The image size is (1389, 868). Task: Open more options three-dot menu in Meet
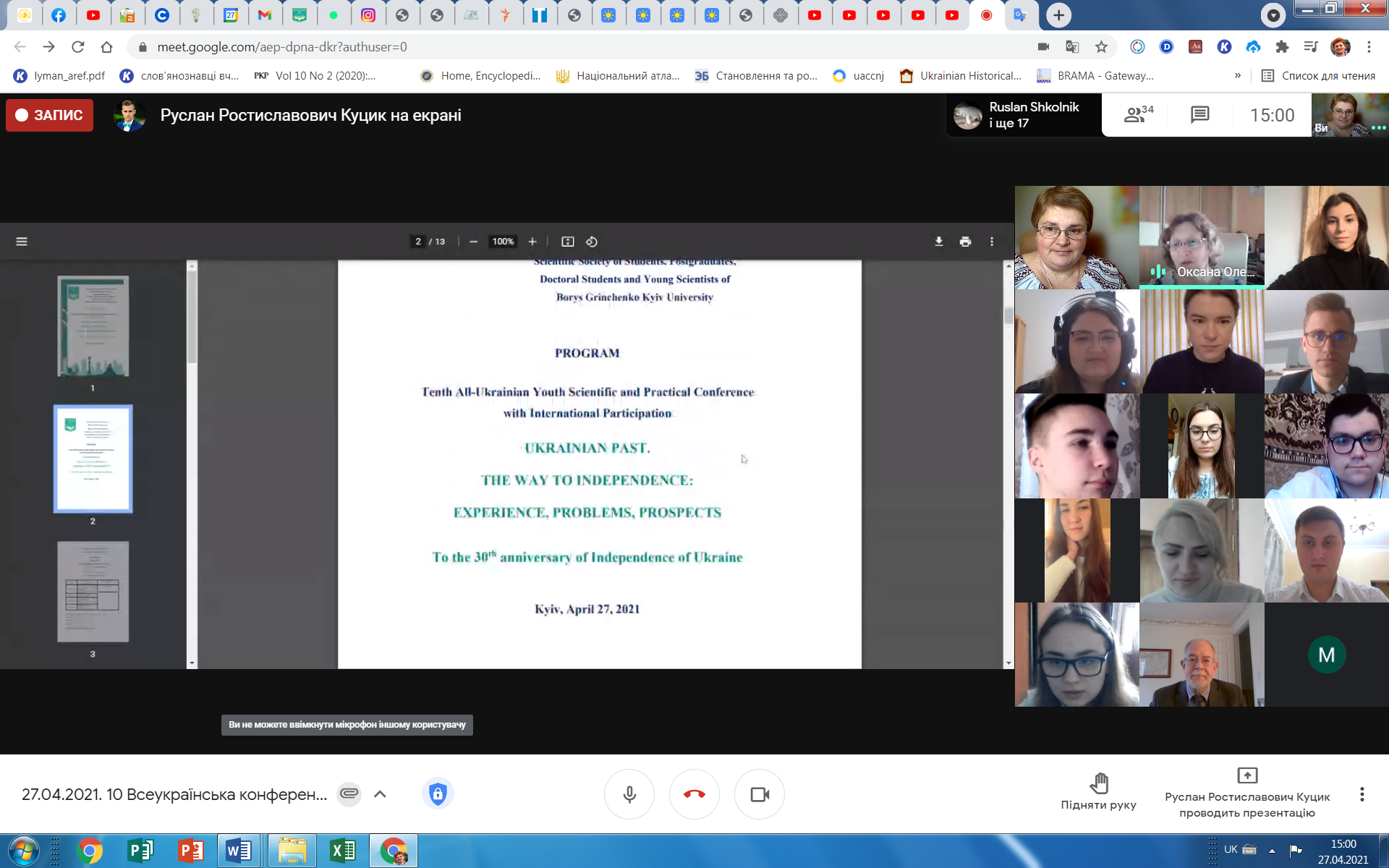pyautogui.click(x=1362, y=794)
